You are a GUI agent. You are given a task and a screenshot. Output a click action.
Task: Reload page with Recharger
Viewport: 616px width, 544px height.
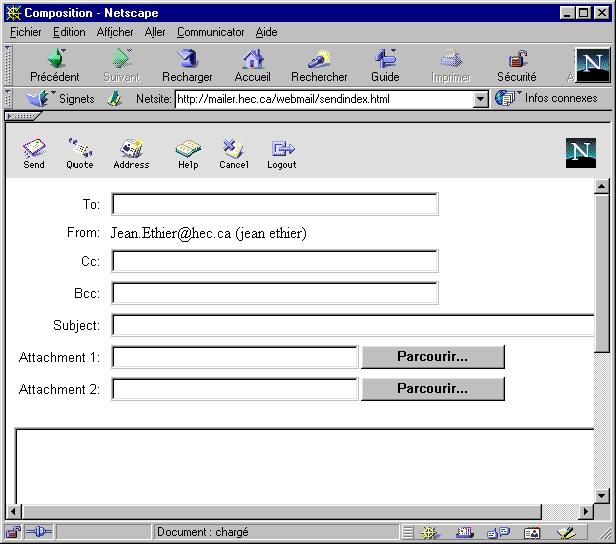point(187,66)
